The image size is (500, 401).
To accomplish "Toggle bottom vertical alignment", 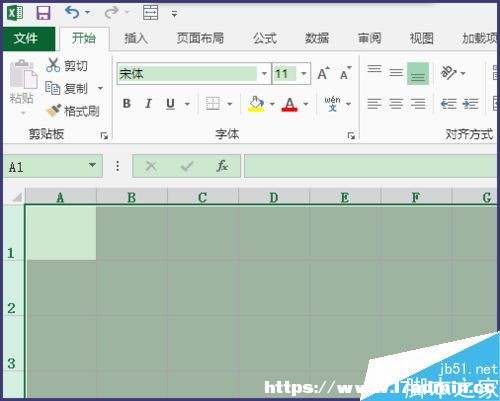I will (x=418, y=73).
